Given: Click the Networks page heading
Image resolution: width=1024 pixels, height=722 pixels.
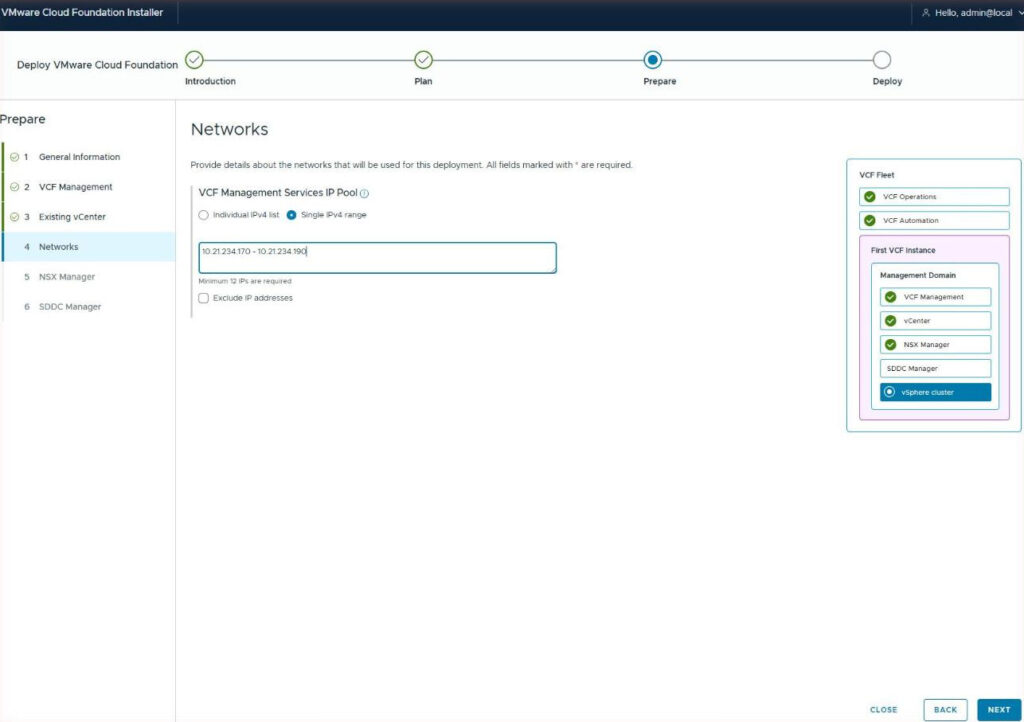Looking at the screenshot, I should [229, 129].
